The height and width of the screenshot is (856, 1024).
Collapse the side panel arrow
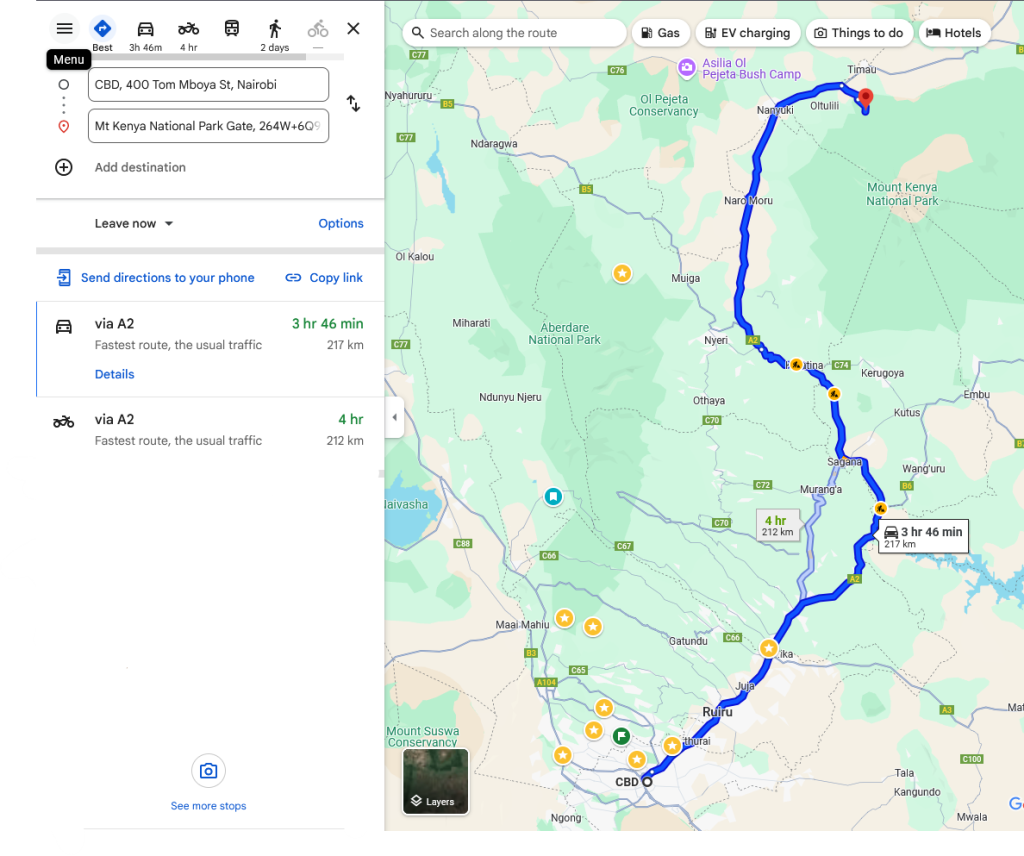394,417
